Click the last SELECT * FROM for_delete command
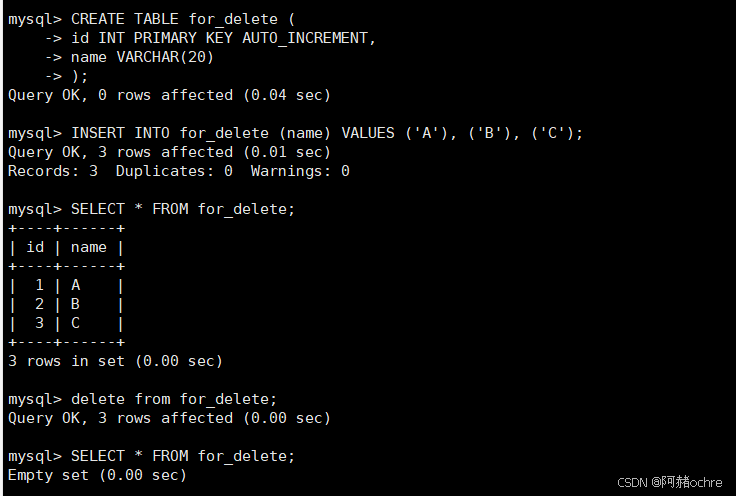This screenshot has height=496, width=736. (x=183, y=456)
